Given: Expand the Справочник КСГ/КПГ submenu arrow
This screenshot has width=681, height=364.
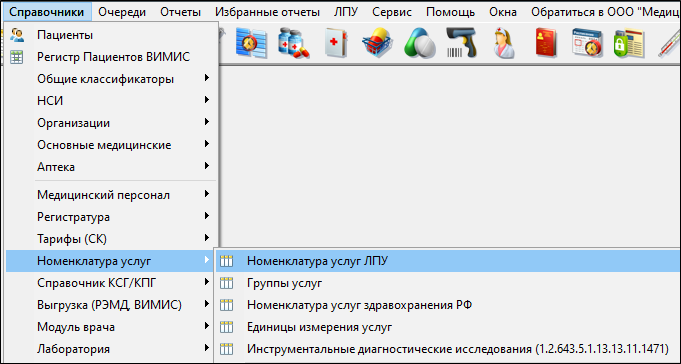Looking at the screenshot, I should (207, 282).
